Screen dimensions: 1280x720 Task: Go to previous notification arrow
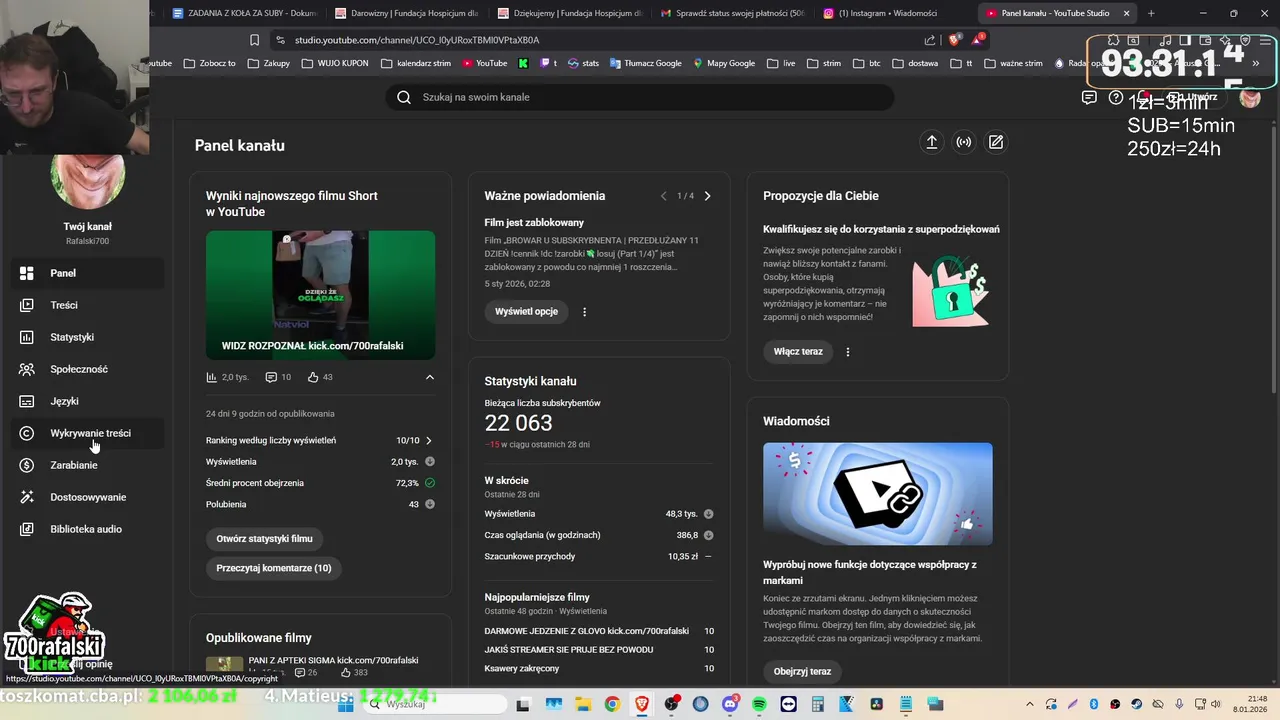pos(663,196)
